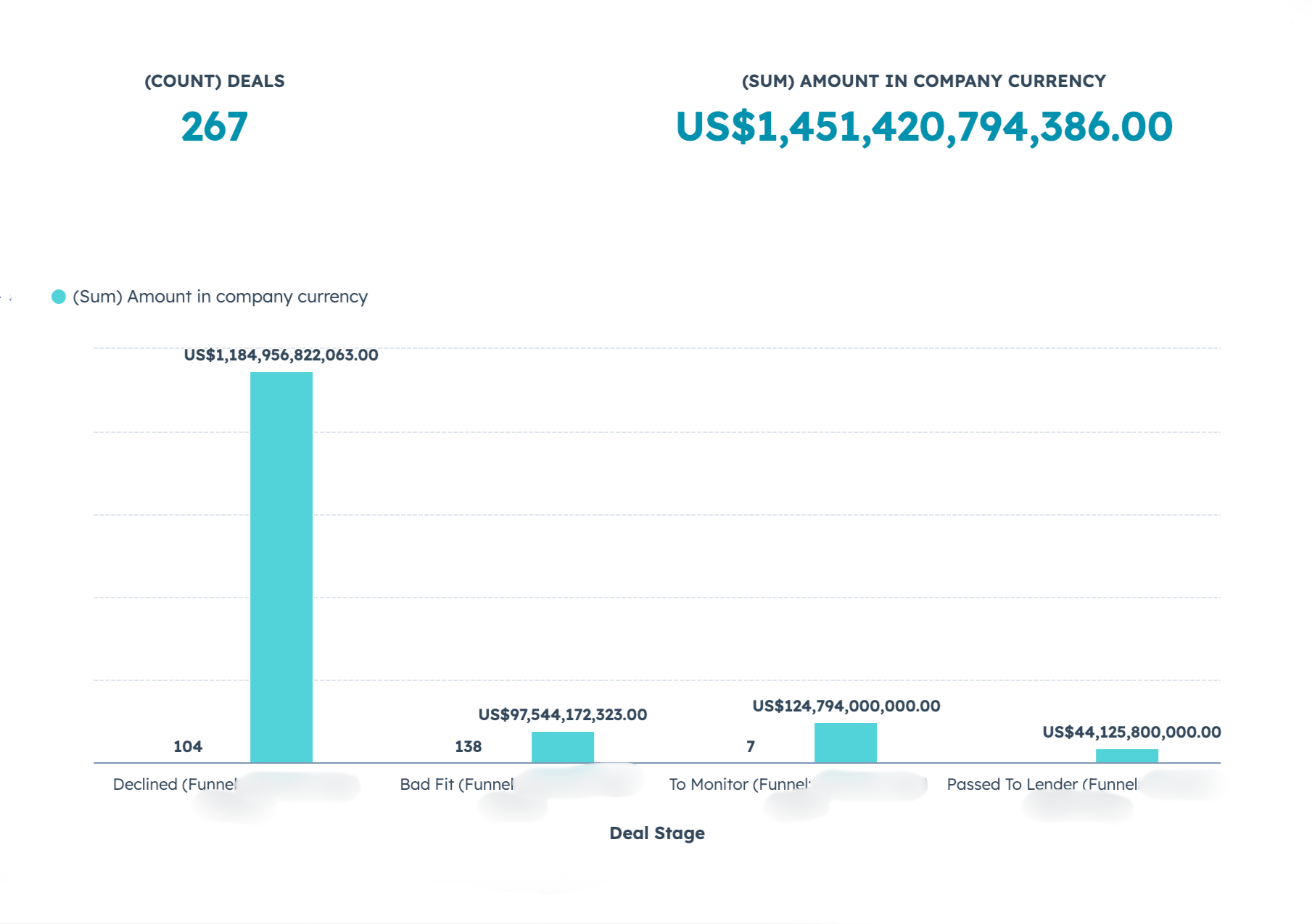Viewport: 1312px width, 924px height.
Task: Click the US$1,184,956,822,063.00 data label
Action: (281, 355)
